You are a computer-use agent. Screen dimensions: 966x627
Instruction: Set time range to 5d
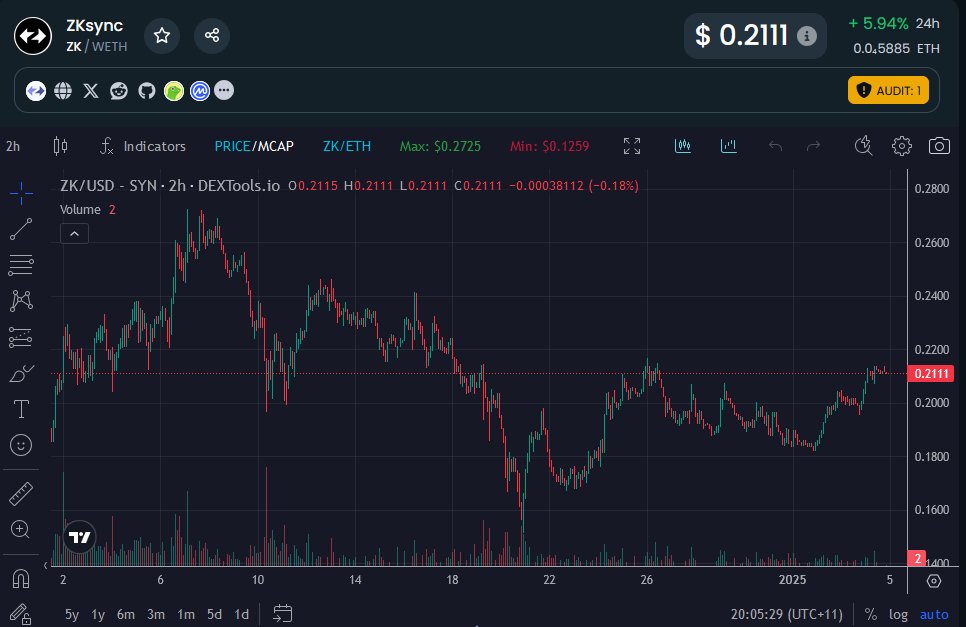(x=214, y=614)
